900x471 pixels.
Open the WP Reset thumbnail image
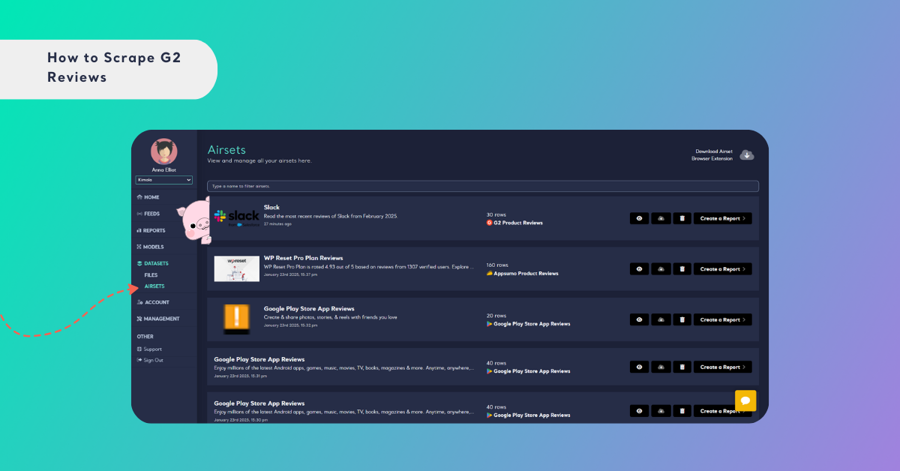(x=236, y=268)
